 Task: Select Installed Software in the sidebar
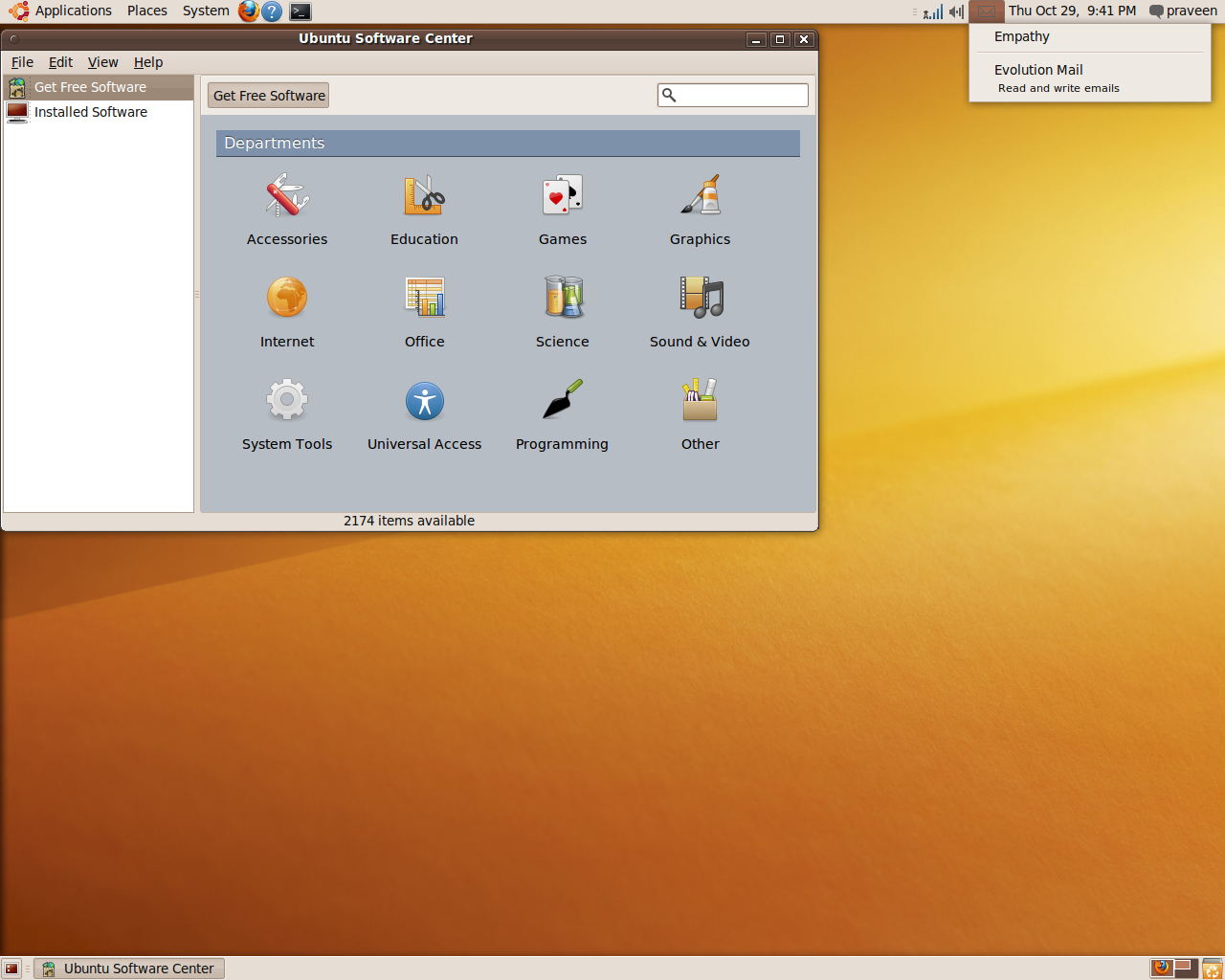point(90,112)
